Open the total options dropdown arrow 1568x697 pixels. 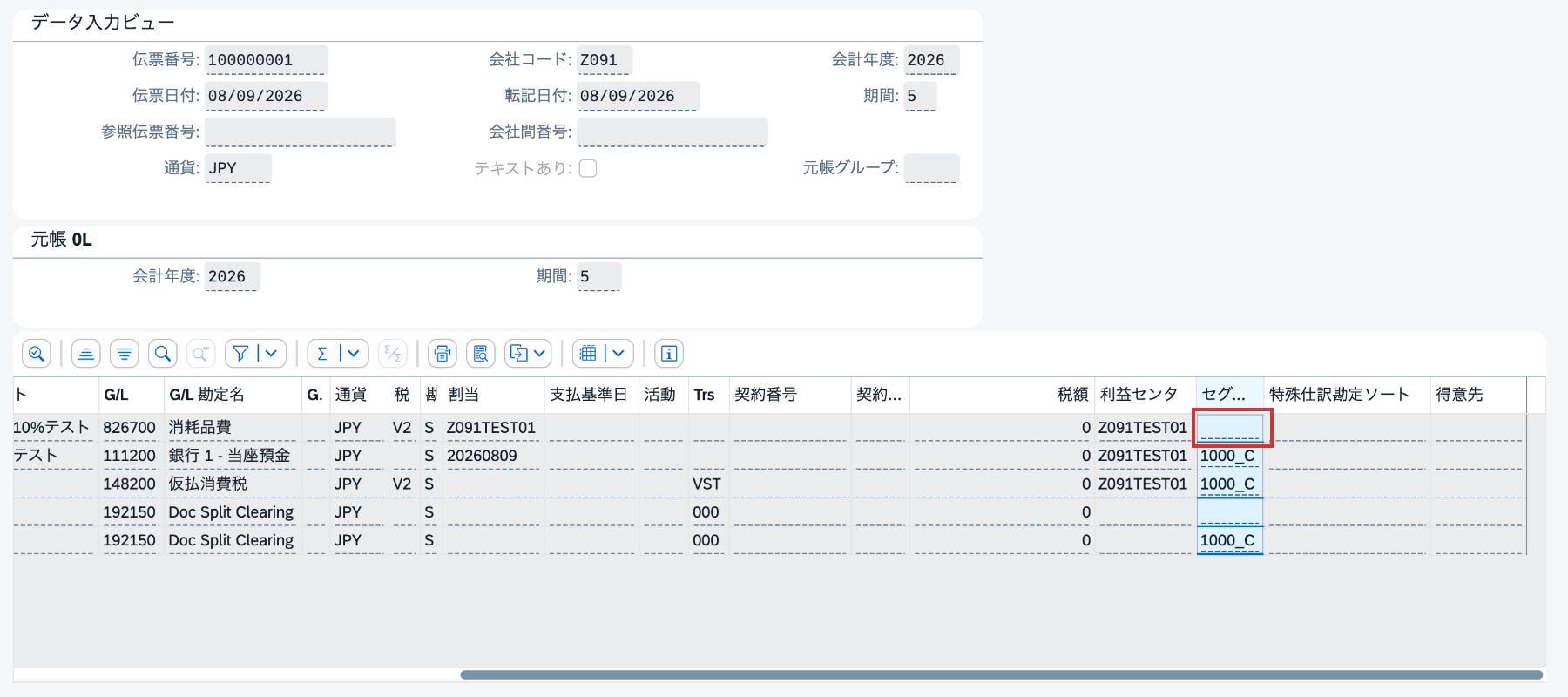coord(354,353)
